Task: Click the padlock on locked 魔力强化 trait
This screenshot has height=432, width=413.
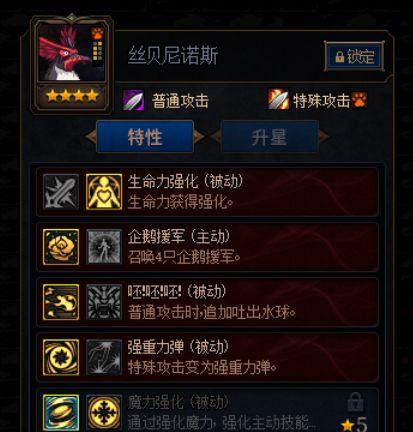Action: [x=355, y=402]
